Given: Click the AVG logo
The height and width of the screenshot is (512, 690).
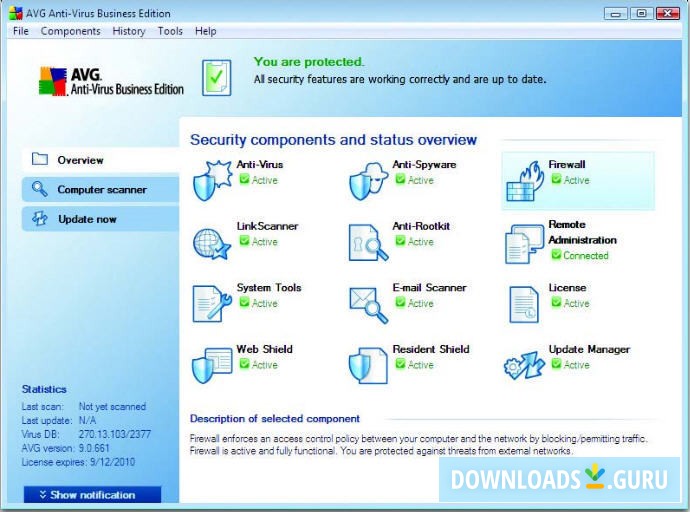Looking at the screenshot, I should click(111, 81).
